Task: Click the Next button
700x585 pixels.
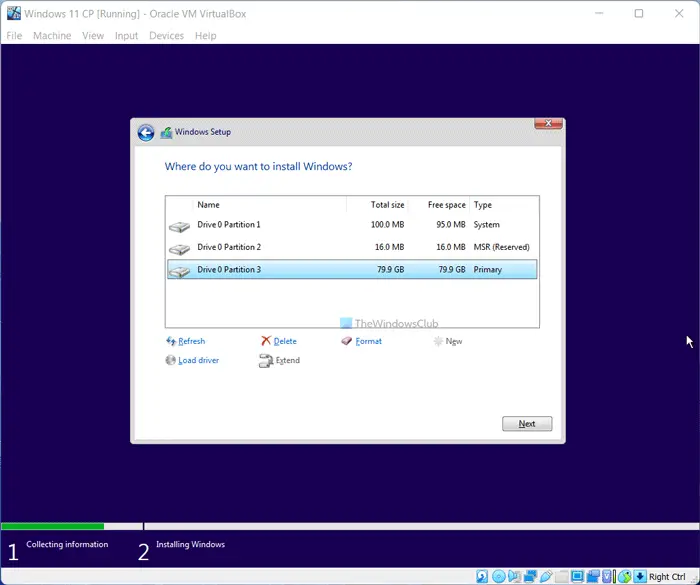Action: click(527, 424)
